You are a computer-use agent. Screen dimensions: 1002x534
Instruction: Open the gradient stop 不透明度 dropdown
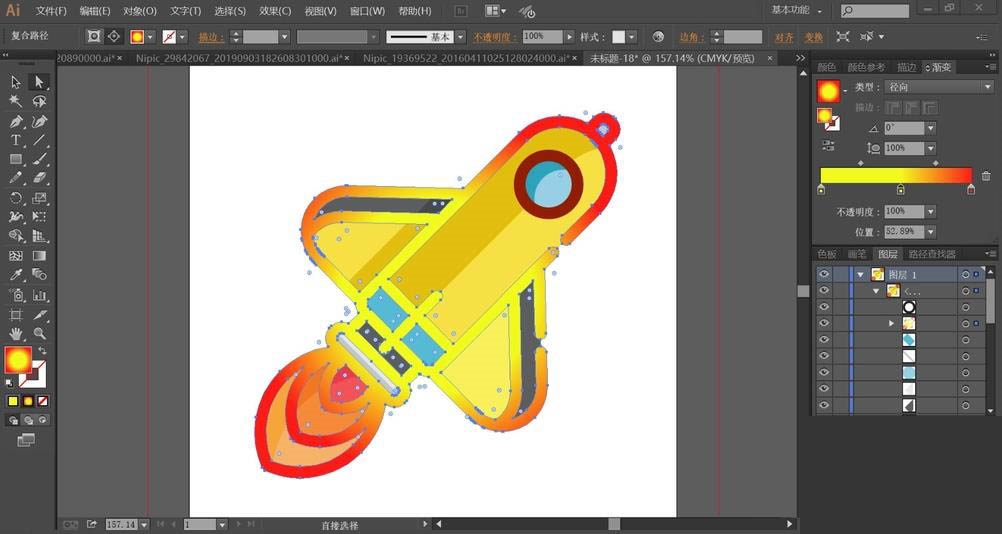pyautogui.click(x=930, y=211)
